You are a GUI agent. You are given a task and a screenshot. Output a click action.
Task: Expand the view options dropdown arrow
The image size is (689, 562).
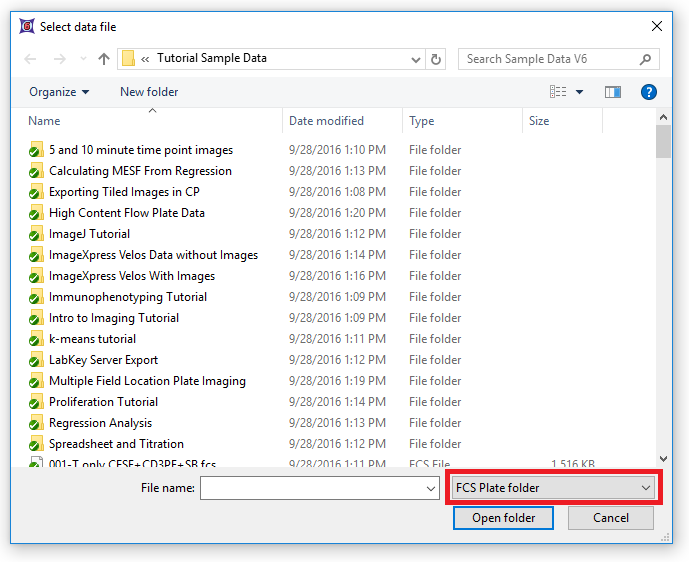pyautogui.click(x=580, y=92)
